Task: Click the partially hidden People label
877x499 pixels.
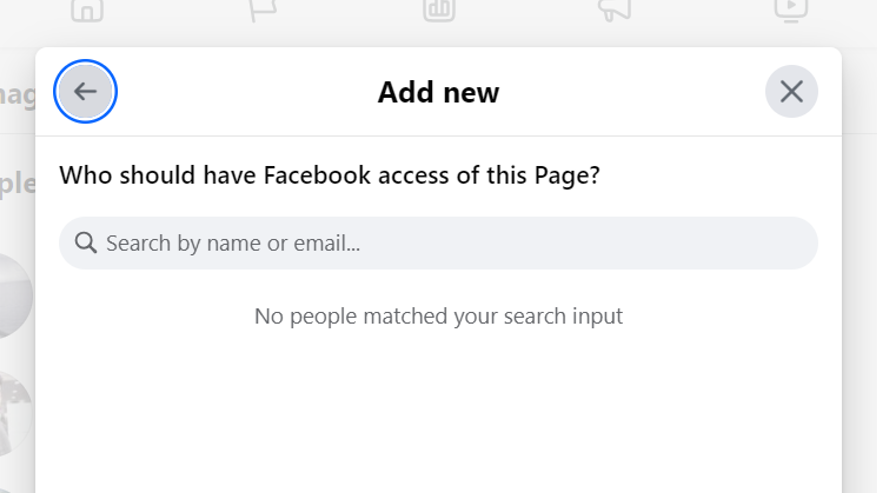Action: (16, 184)
